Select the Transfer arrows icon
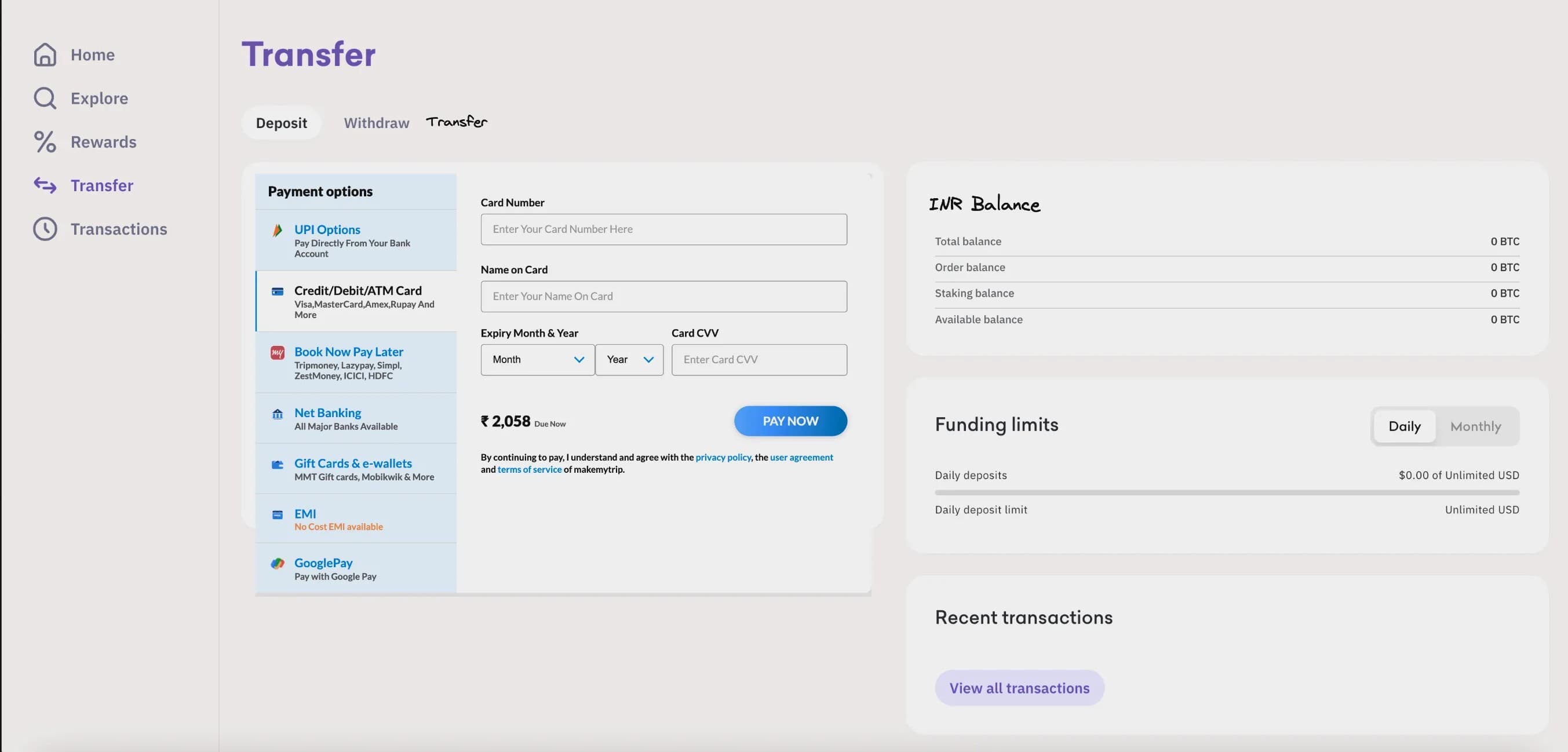Screen dimensions: 1568x752 coord(45,185)
